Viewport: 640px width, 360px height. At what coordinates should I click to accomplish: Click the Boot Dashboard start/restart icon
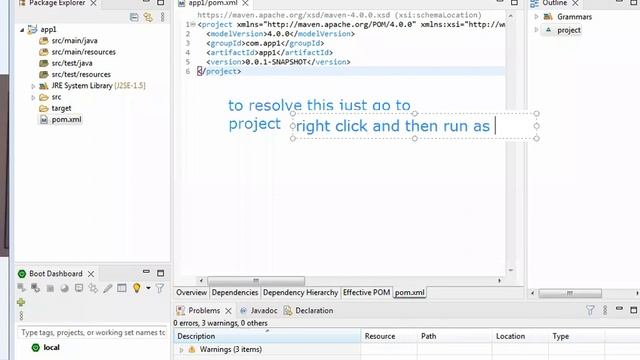(21, 288)
